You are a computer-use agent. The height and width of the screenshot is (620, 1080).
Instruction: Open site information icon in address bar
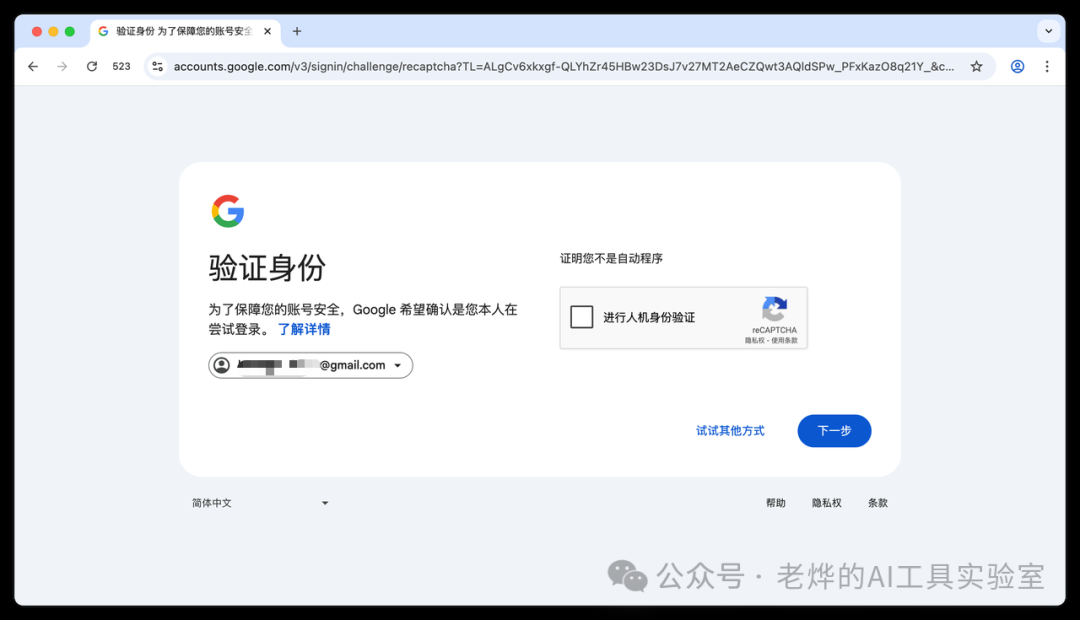coord(157,67)
